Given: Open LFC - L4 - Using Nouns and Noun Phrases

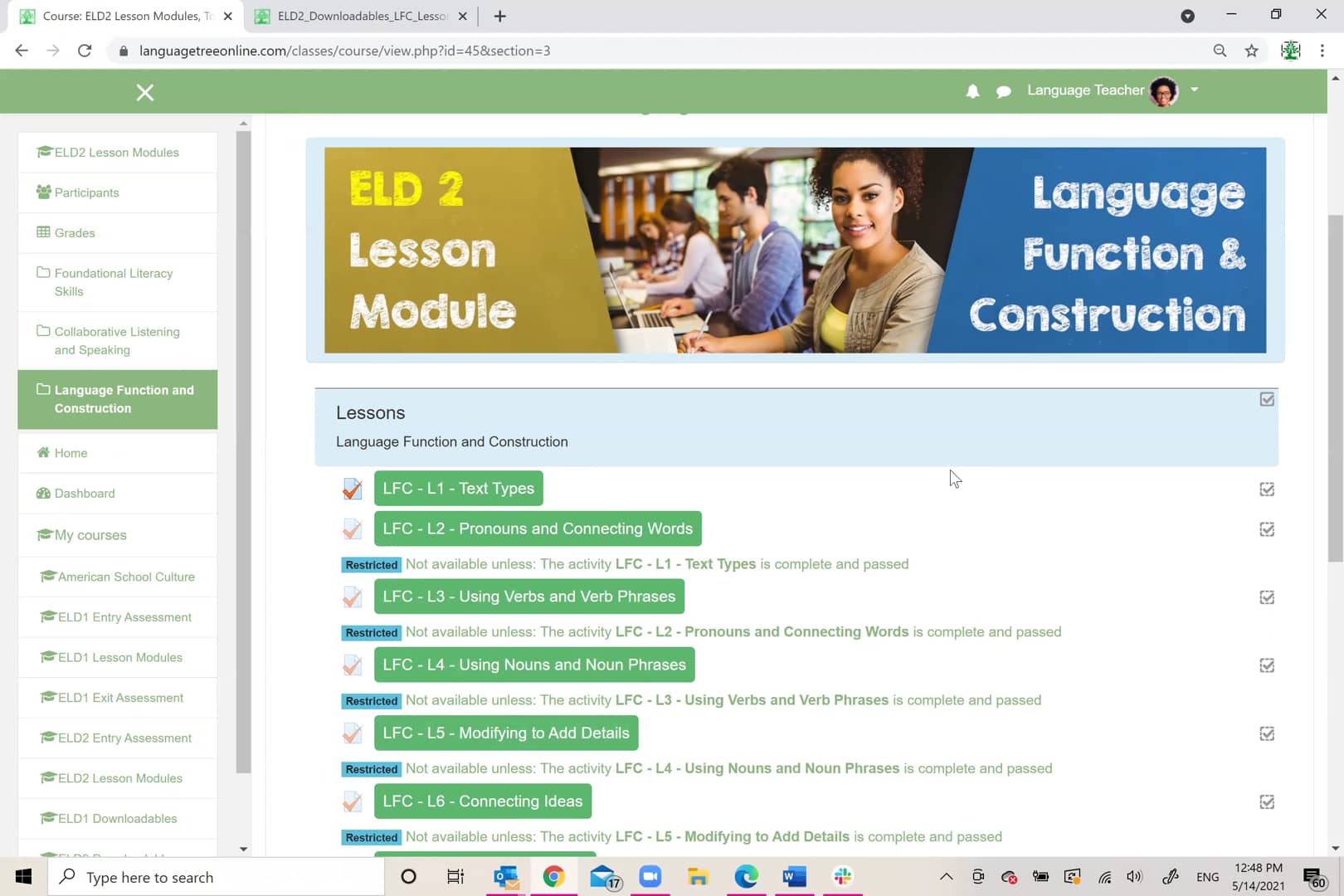Looking at the screenshot, I should point(534,665).
